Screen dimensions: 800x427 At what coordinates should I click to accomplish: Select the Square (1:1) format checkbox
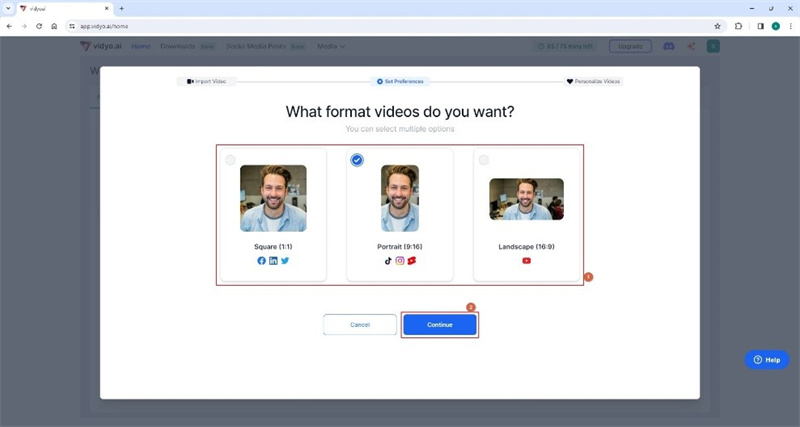pyautogui.click(x=231, y=160)
